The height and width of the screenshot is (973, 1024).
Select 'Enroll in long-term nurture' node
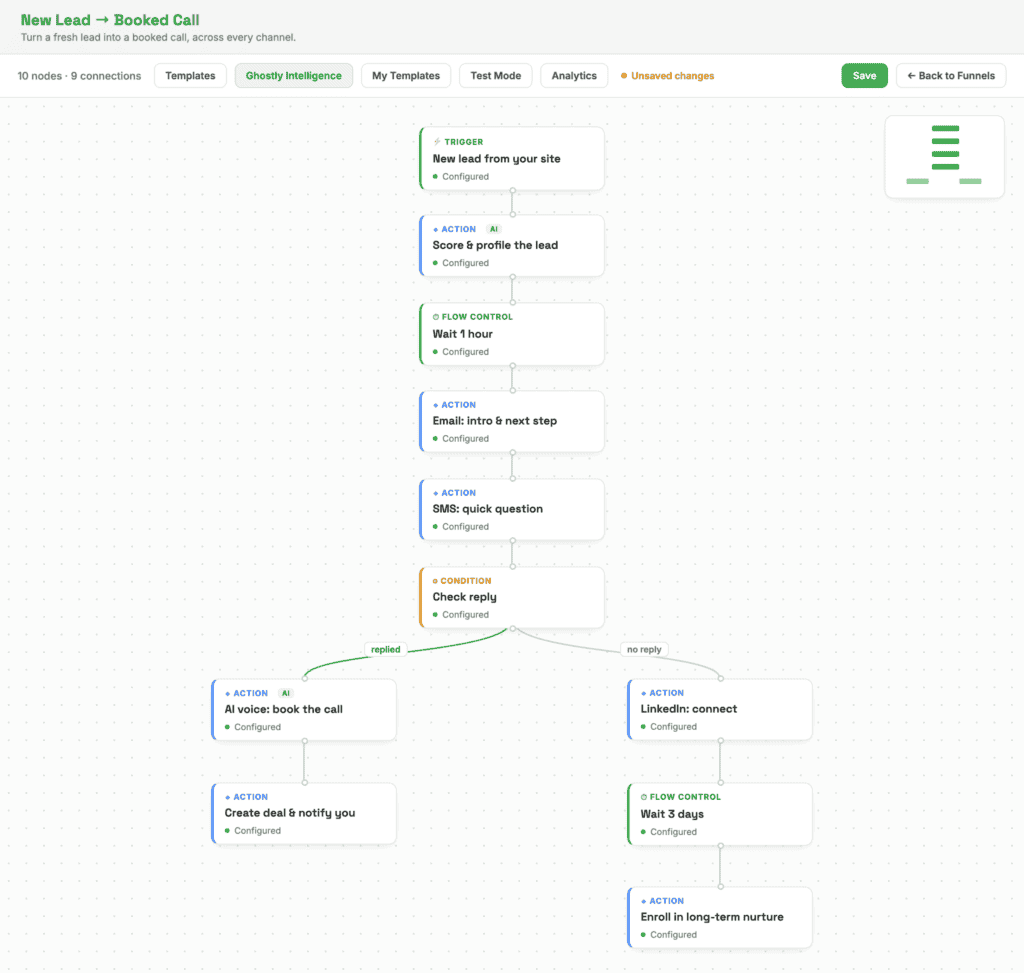click(720, 917)
